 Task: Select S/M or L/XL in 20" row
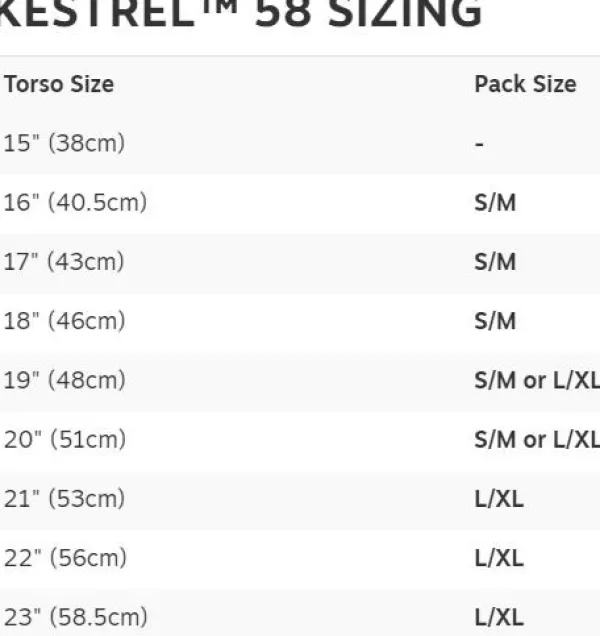(x=536, y=440)
